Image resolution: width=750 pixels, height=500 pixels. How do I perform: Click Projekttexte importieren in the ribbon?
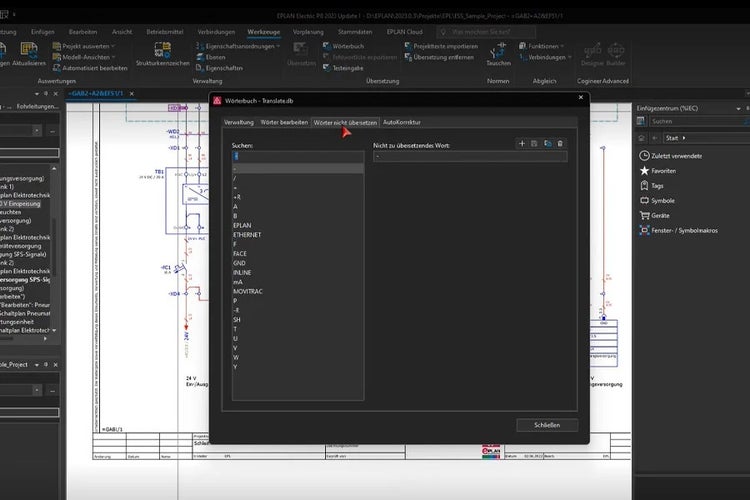(444, 46)
